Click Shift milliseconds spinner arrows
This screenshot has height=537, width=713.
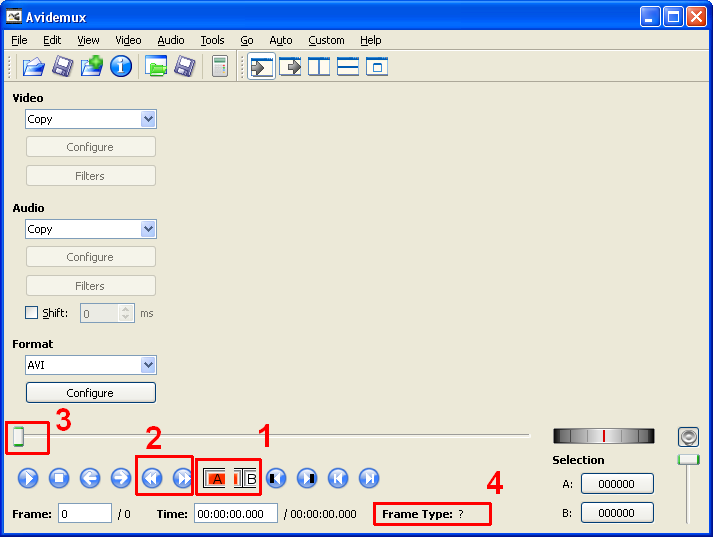pos(126,313)
